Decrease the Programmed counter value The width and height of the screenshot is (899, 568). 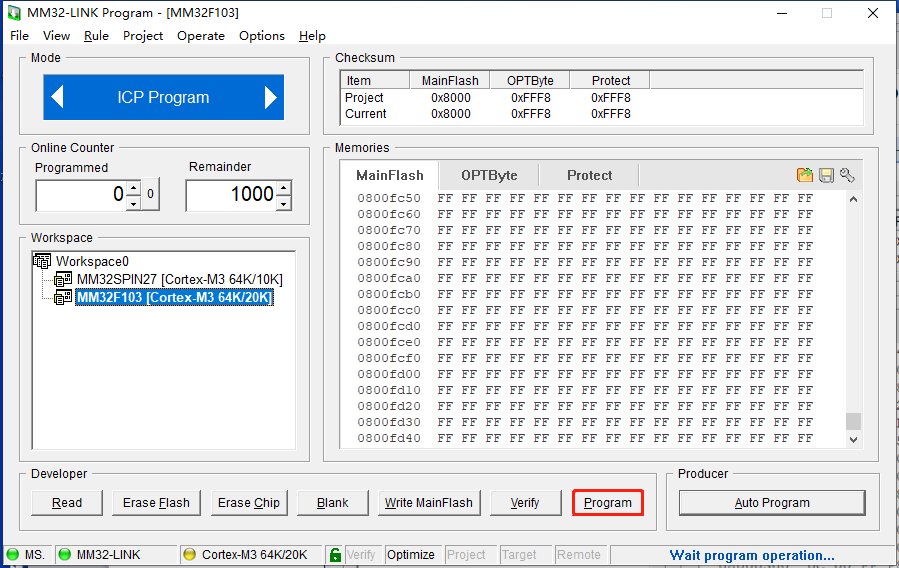click(x=134, y=203)
